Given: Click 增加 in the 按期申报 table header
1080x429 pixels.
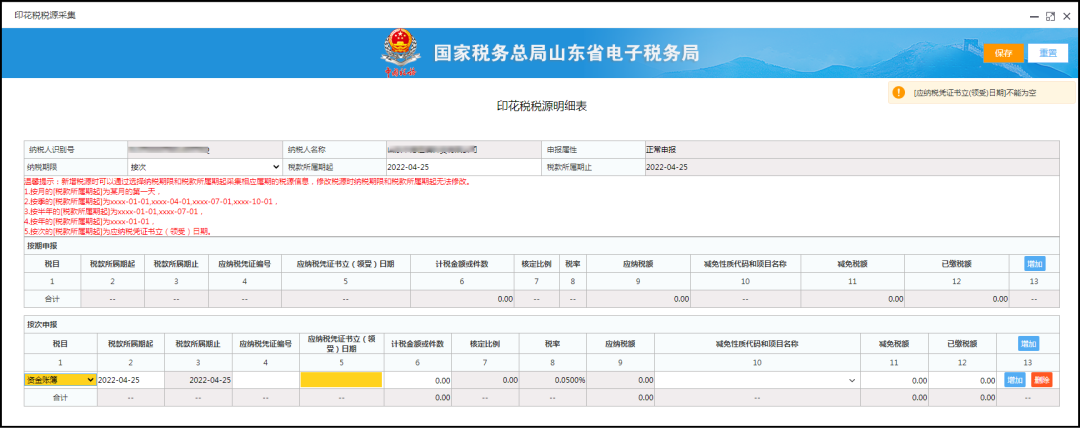Looking at the screenshot, I should pos(1035,263).
